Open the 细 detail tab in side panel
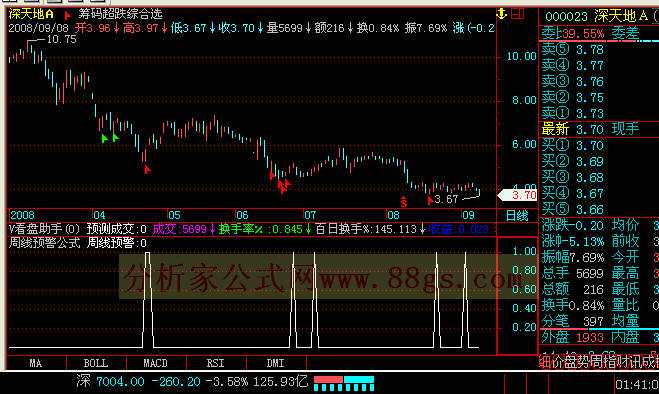The image size is (659, 394). click(544, 362)
